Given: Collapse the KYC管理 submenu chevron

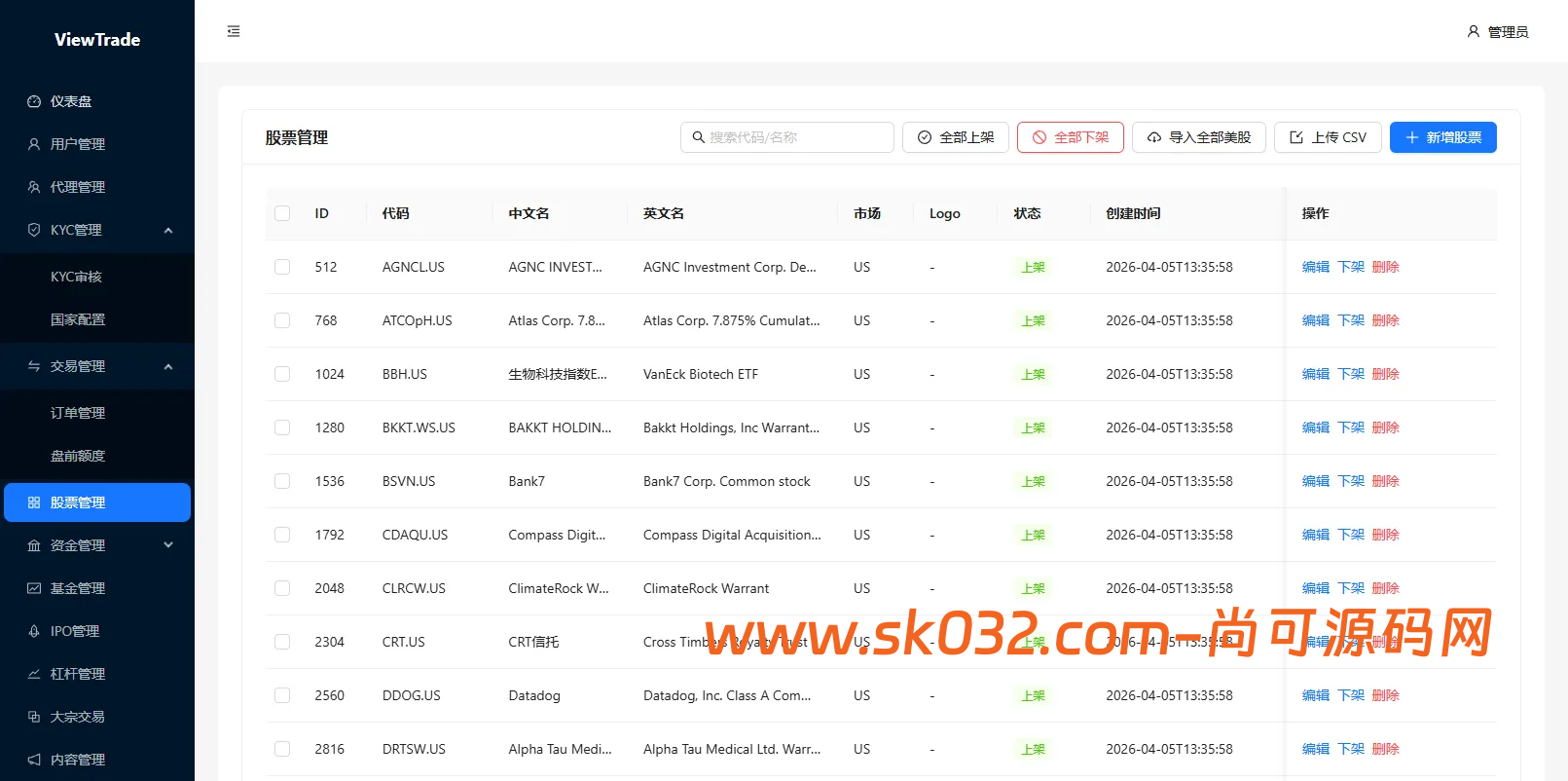Looking at the screenshot, I should click(168, 230).
